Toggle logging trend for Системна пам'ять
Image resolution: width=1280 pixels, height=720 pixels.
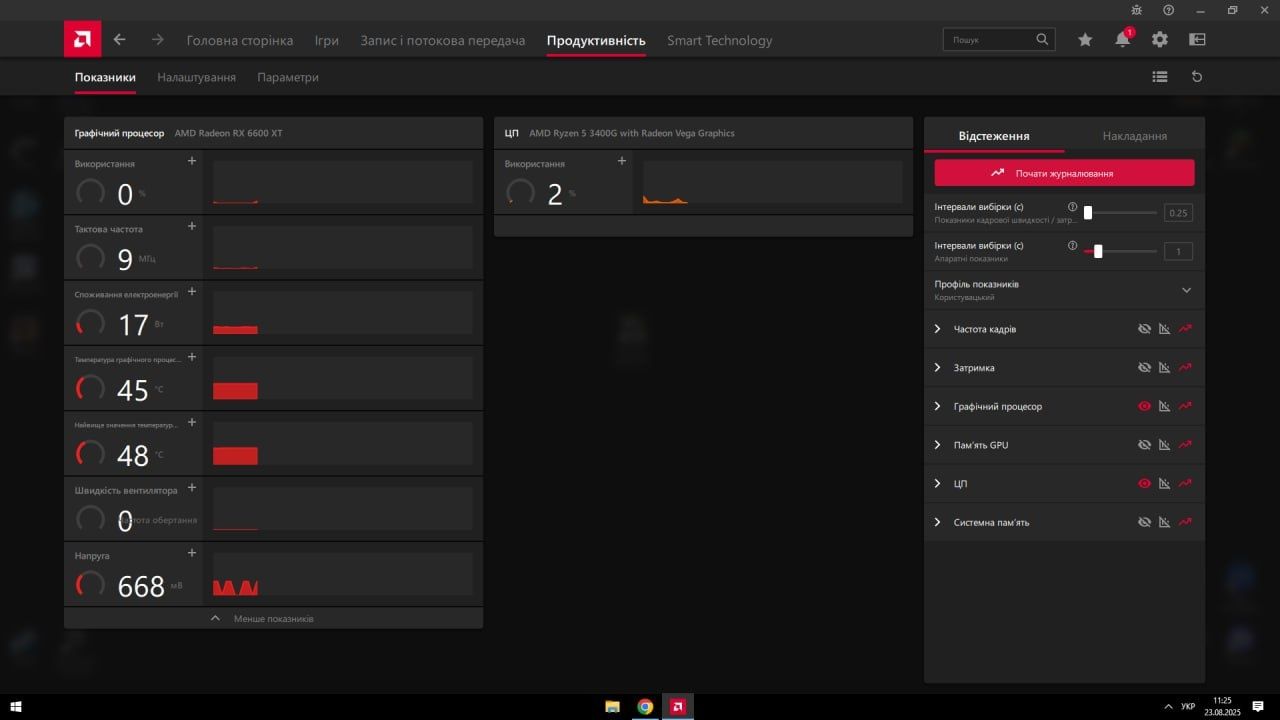1186,522
